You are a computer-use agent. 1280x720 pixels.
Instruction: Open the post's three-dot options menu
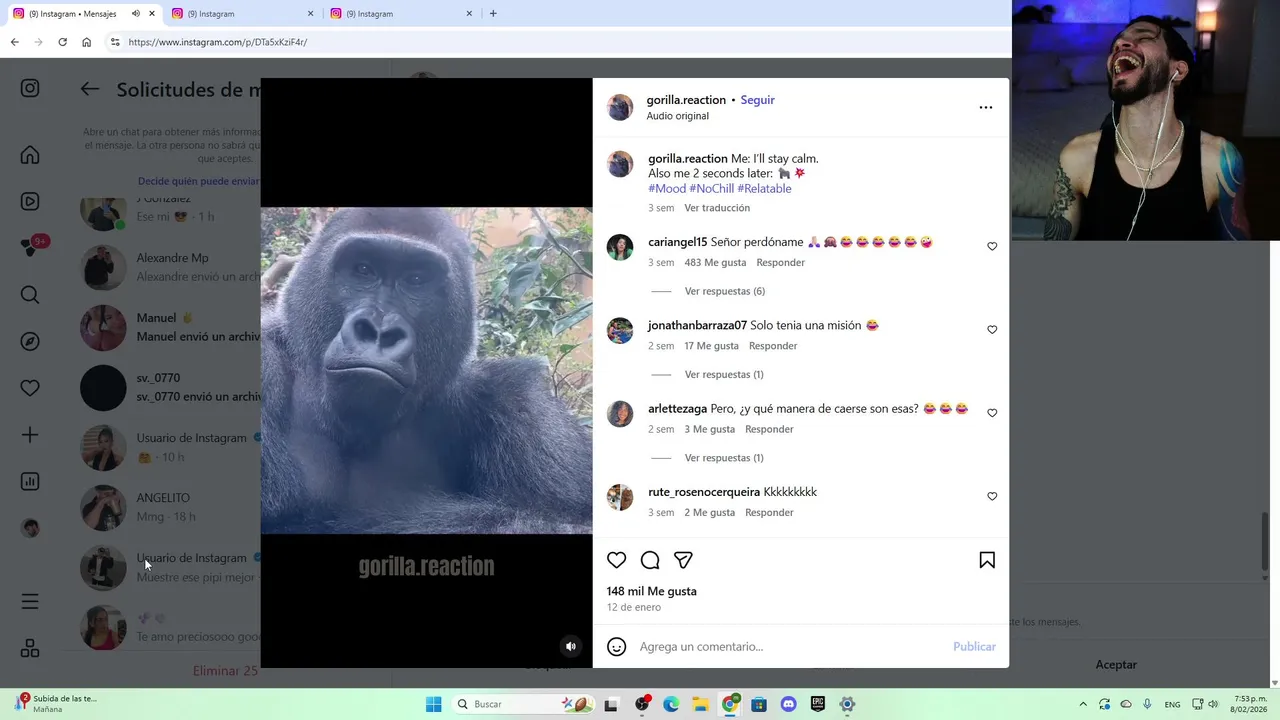[x=986, y=107]
